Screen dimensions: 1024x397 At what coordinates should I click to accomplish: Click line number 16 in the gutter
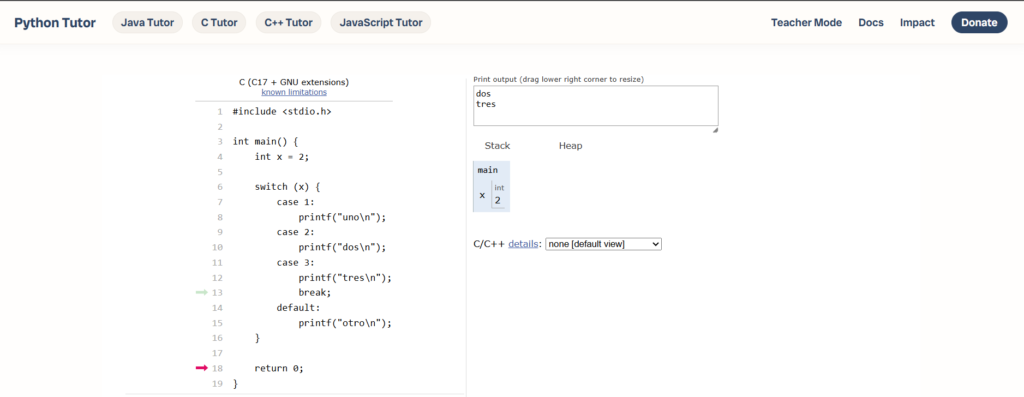[217, 338]
